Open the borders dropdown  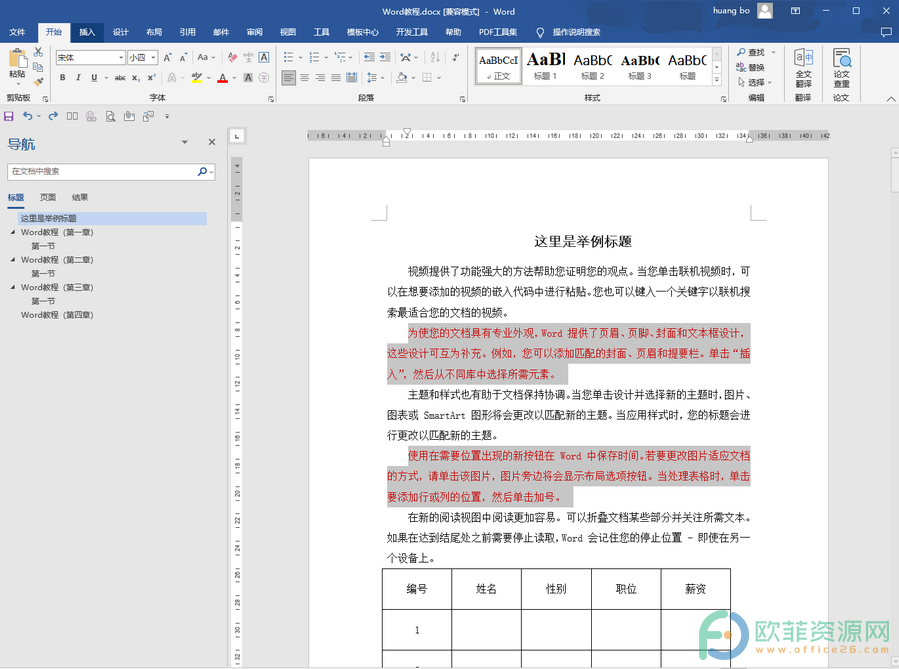pyautogui.click(x=439, y=77)
